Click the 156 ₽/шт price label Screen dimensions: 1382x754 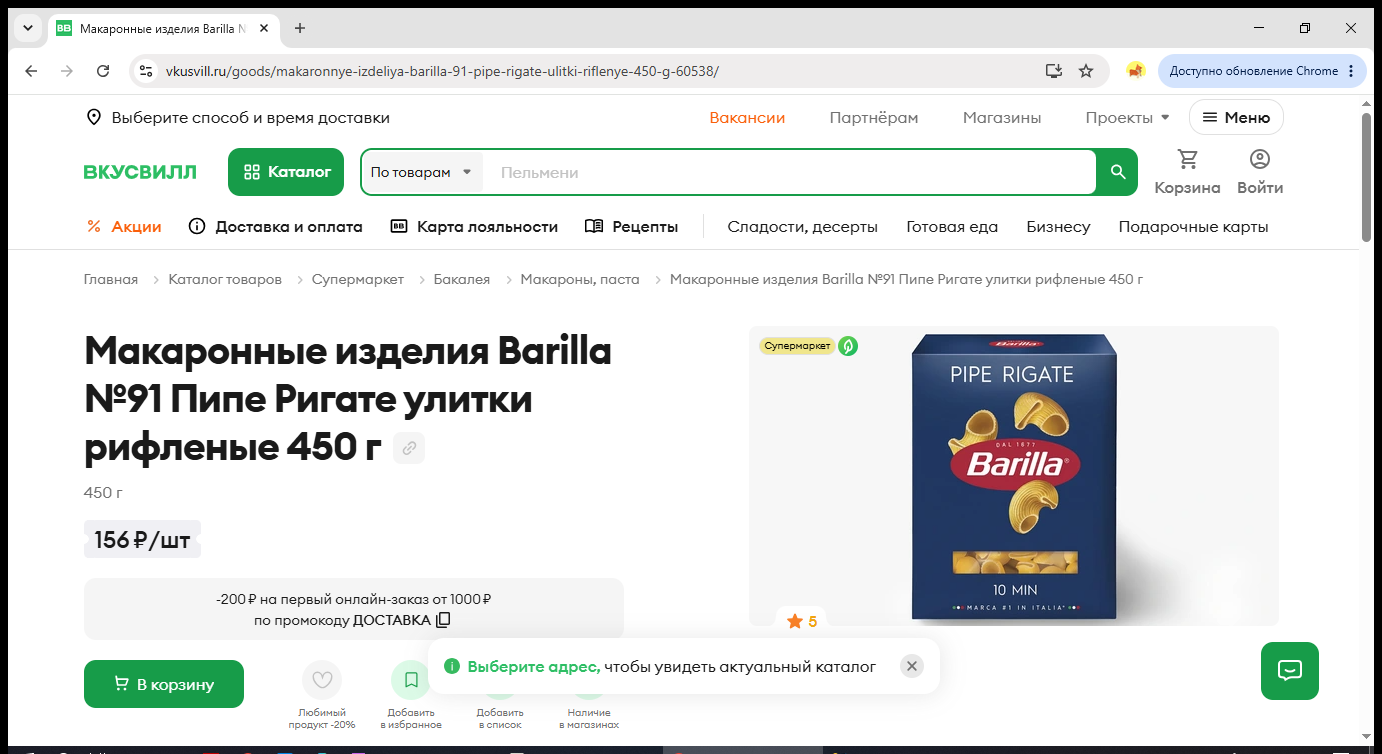click(142, 540)
